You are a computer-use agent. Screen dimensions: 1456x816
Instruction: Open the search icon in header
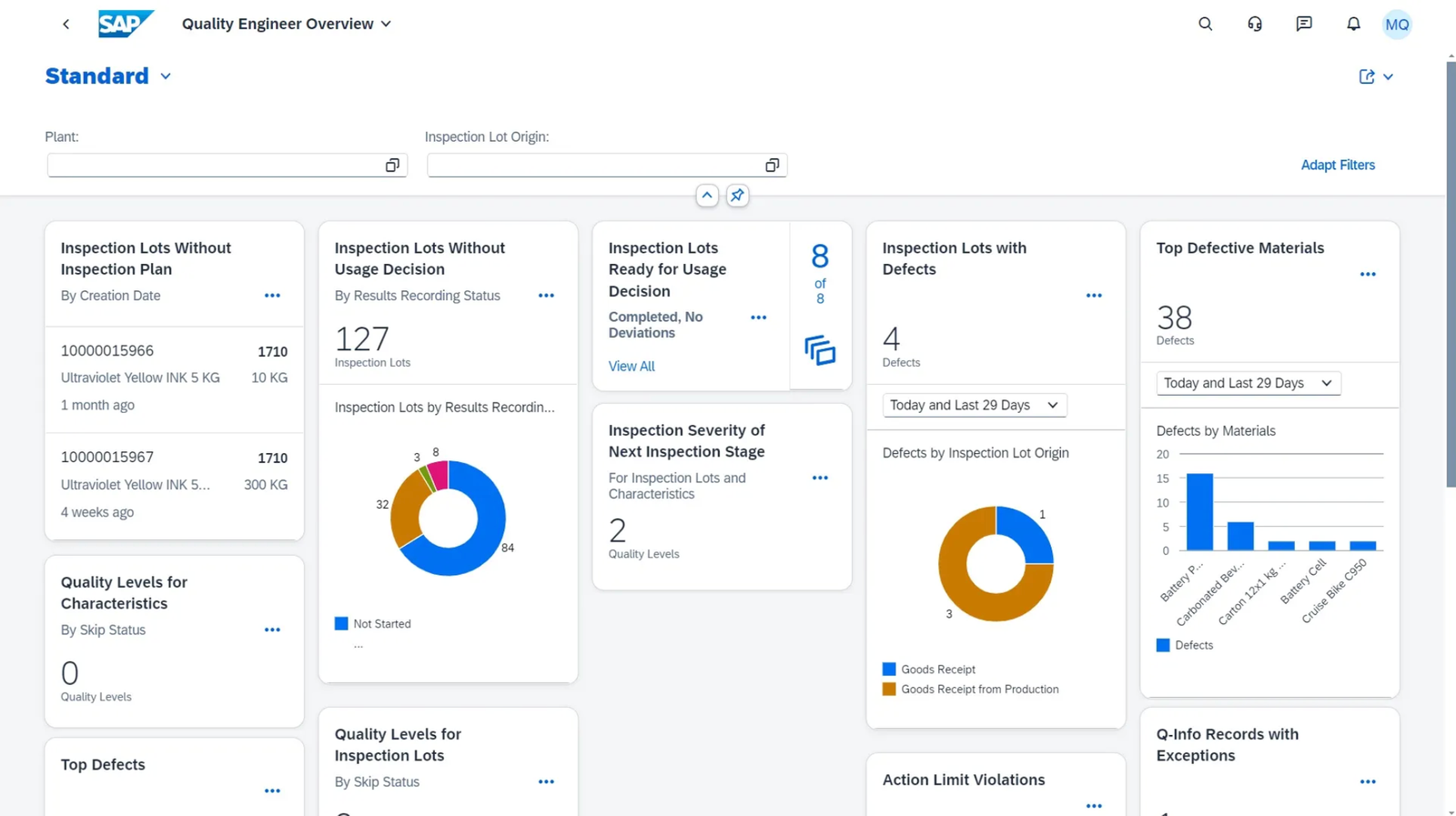pos(1205,25)
